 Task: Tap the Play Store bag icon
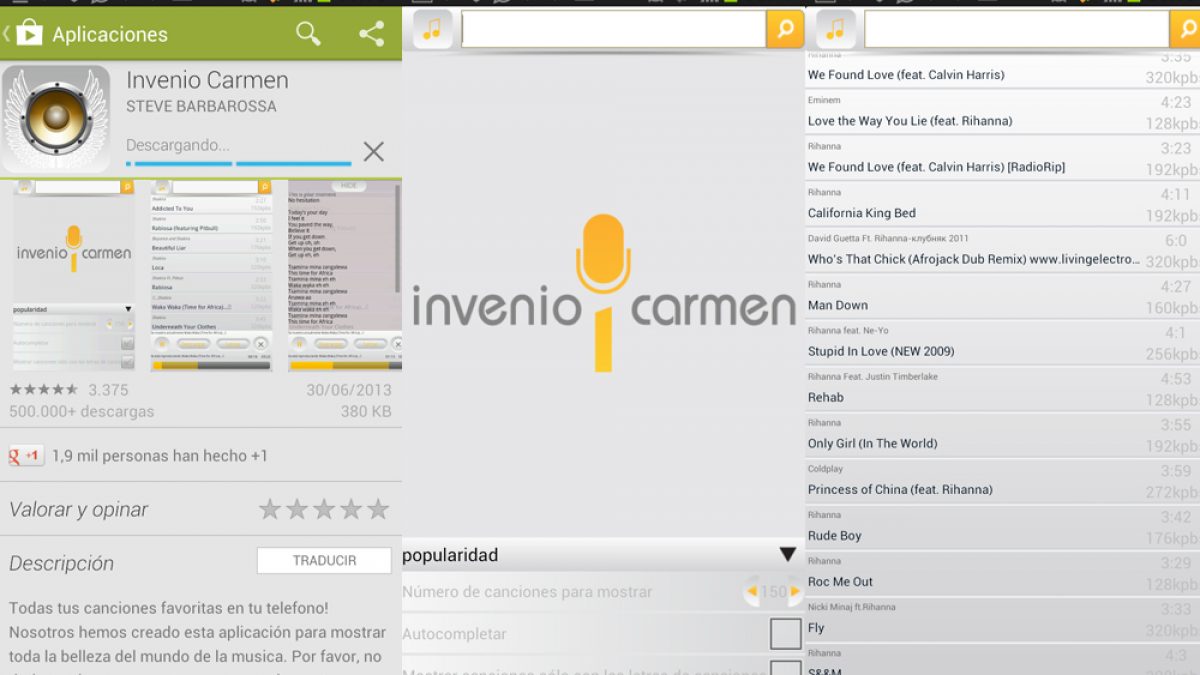[28, 33]
